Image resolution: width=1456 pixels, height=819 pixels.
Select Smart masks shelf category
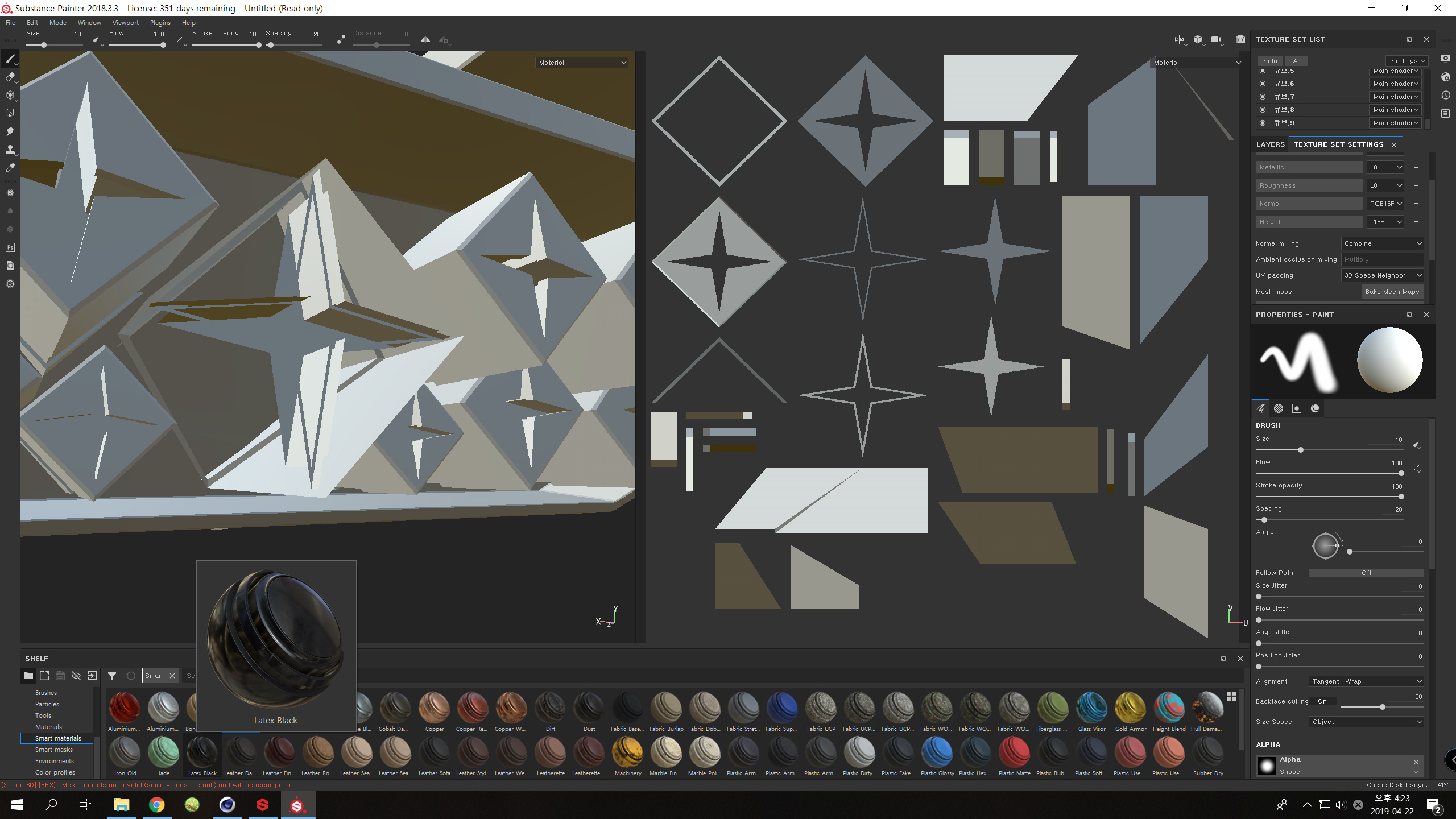[54, 750]
